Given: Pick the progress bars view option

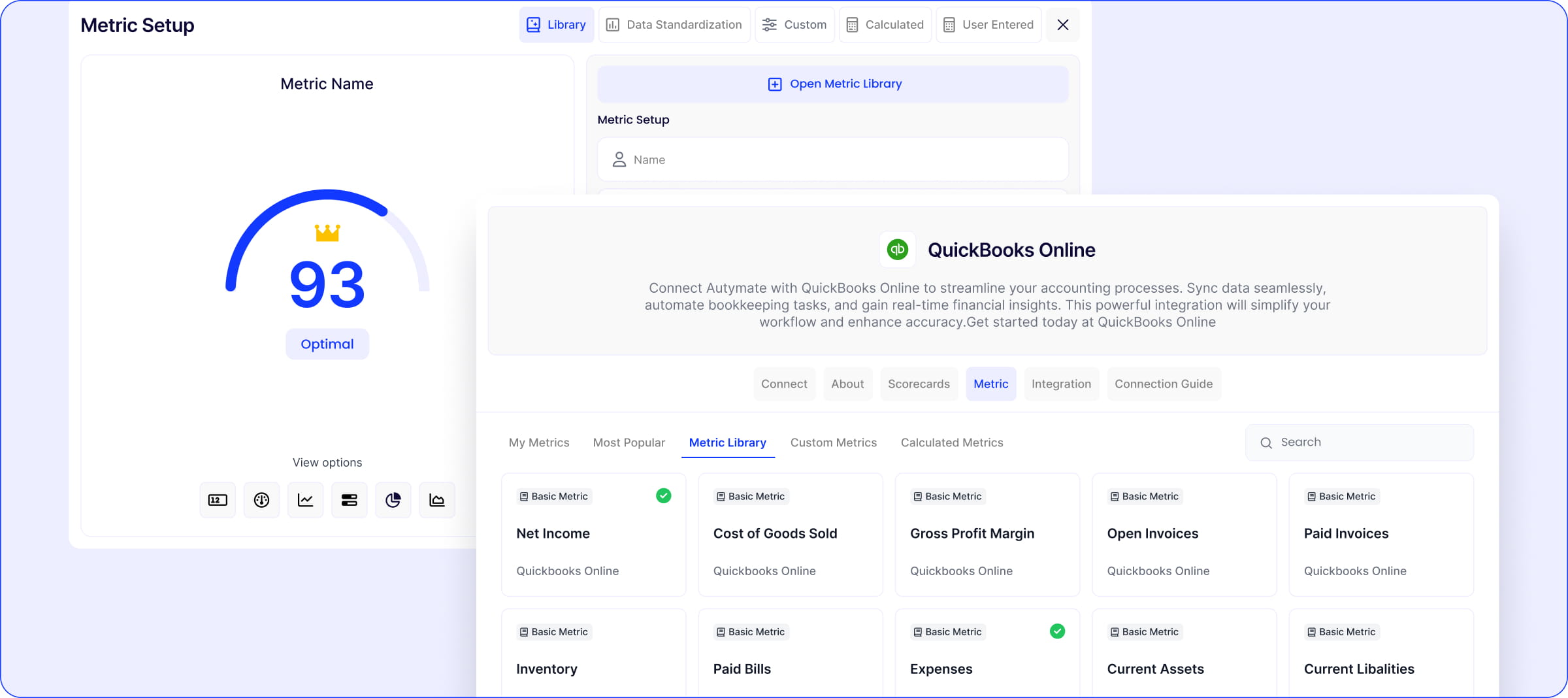Looking at the screenshot, I should pos(350,500).
